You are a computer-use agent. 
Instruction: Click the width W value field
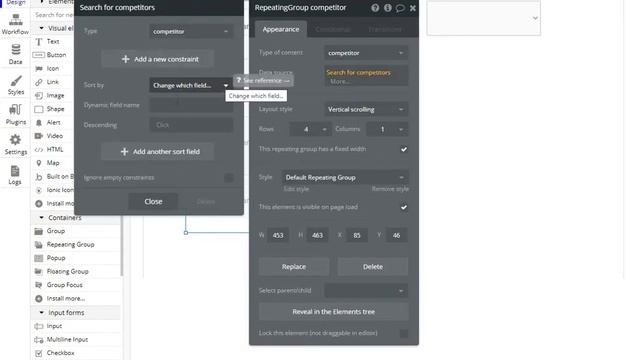click(x=278, y=236)
